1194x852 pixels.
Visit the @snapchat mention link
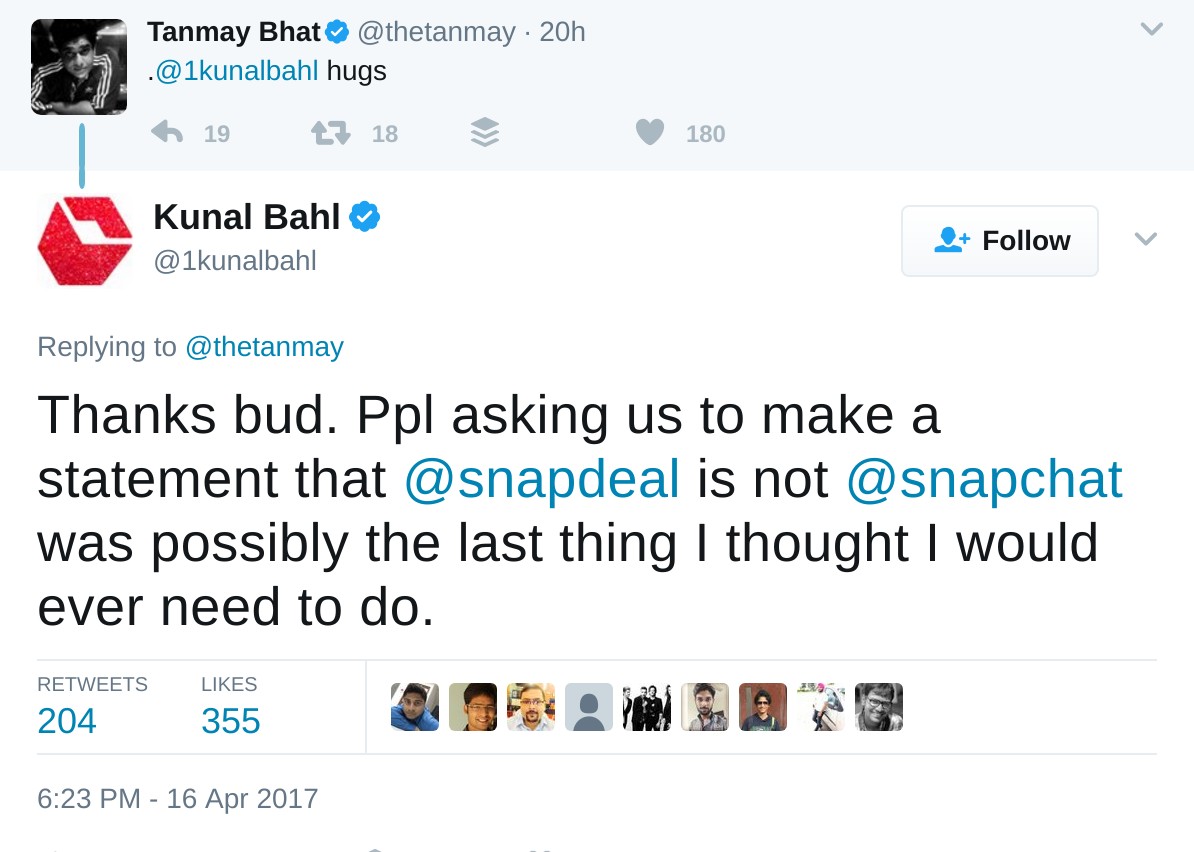pos(984,479)
